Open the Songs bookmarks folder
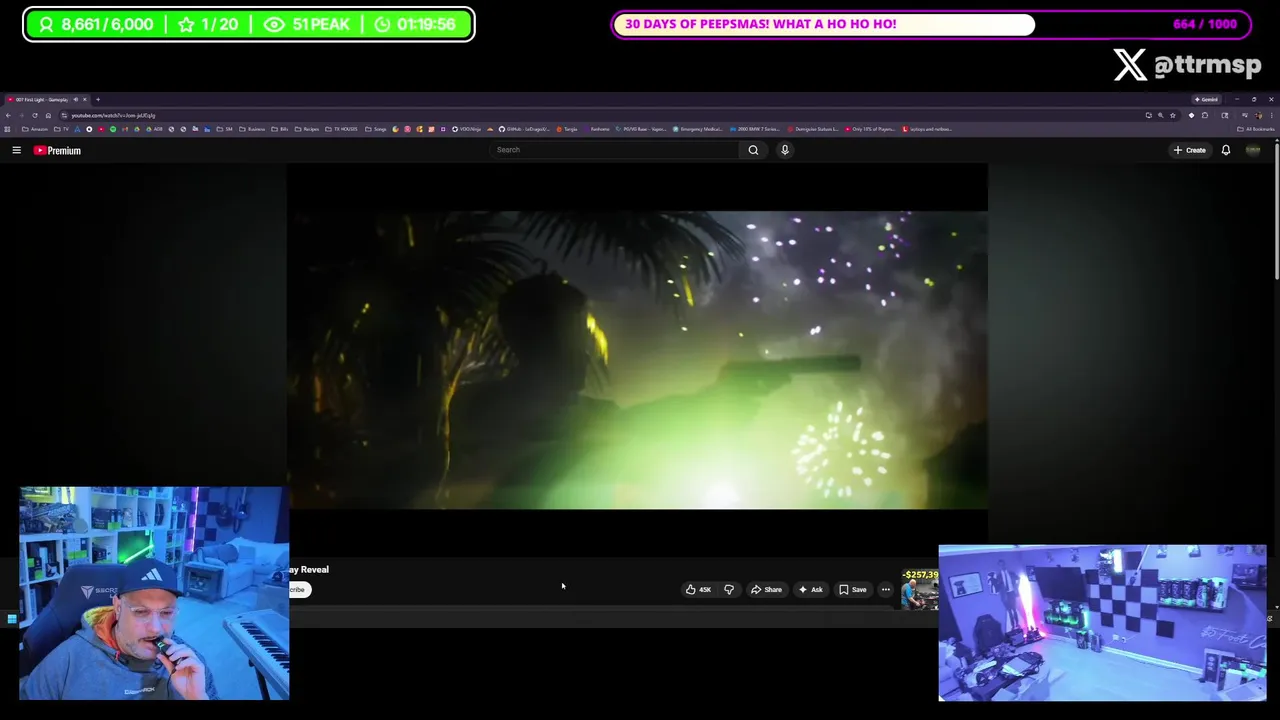 tap(376, 129)
